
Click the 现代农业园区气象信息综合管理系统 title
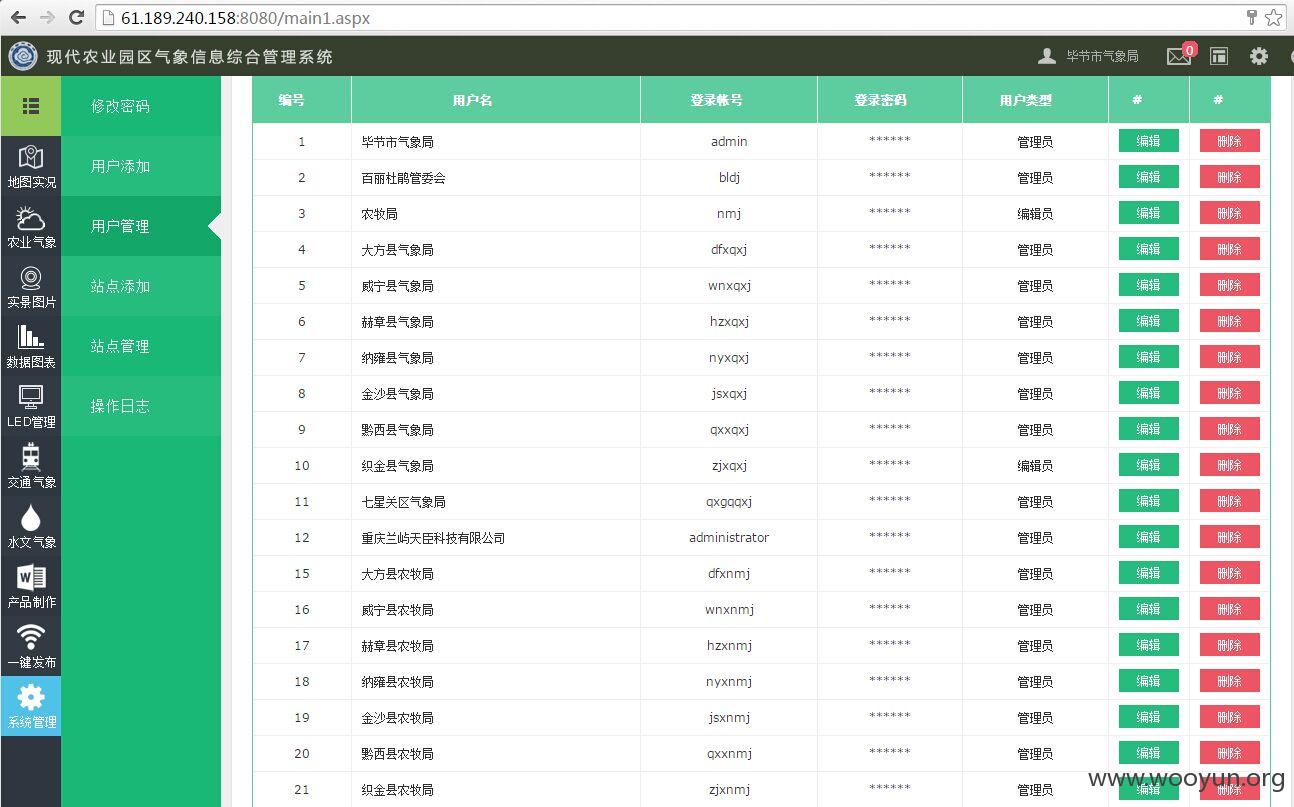click(190, 57)
